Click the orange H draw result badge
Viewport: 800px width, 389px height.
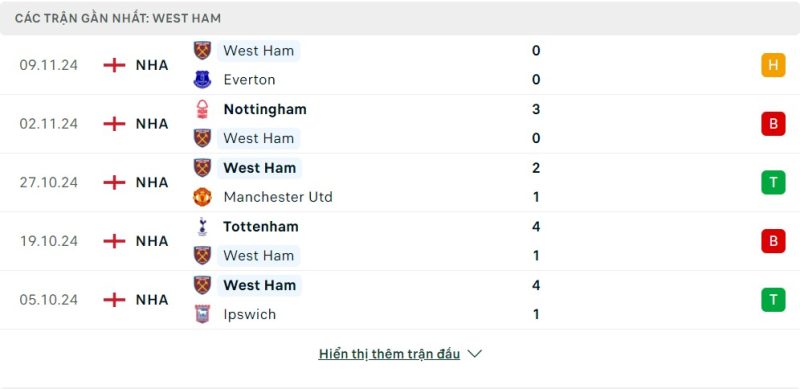coord(773,65)
